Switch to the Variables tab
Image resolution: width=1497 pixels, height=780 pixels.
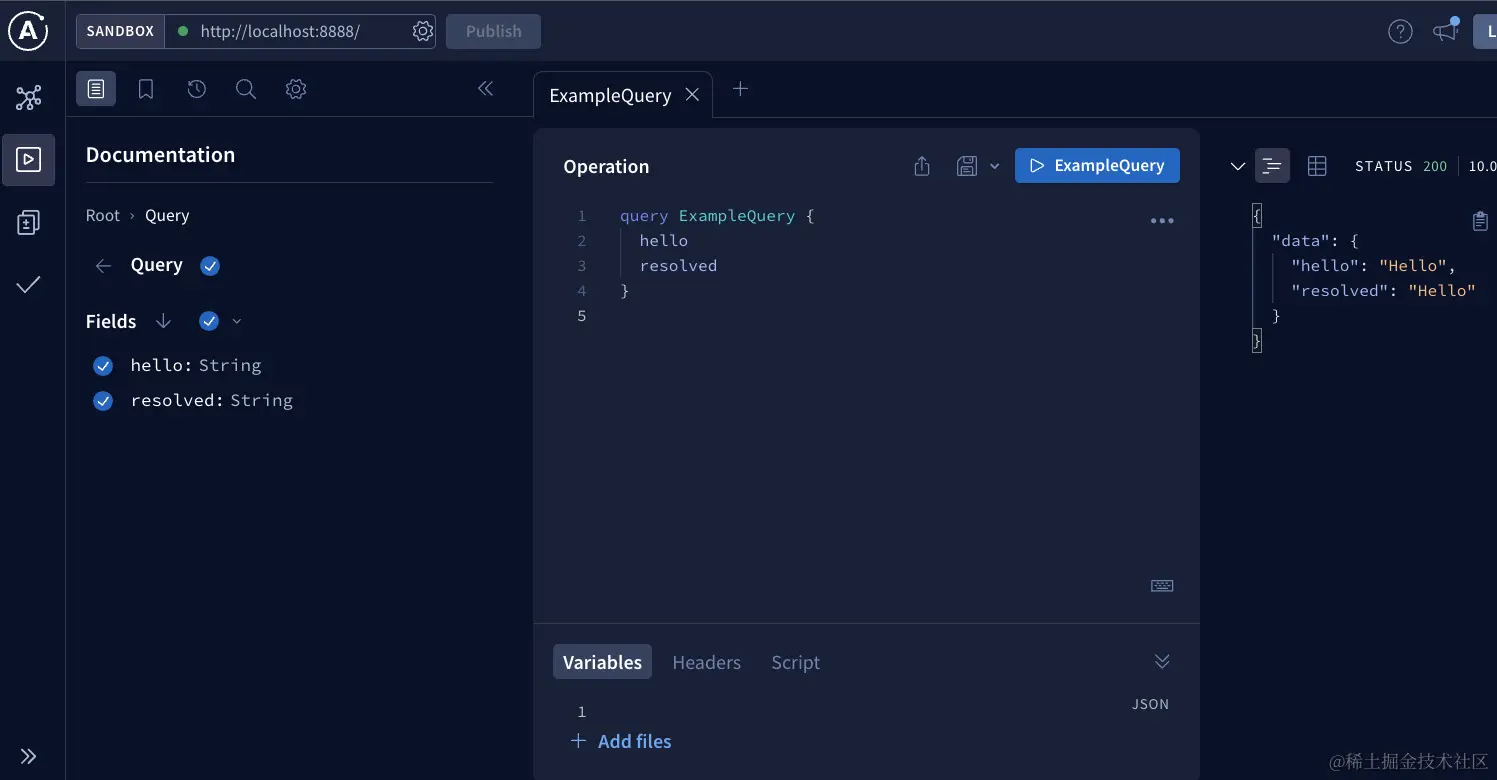coord(602,662)
